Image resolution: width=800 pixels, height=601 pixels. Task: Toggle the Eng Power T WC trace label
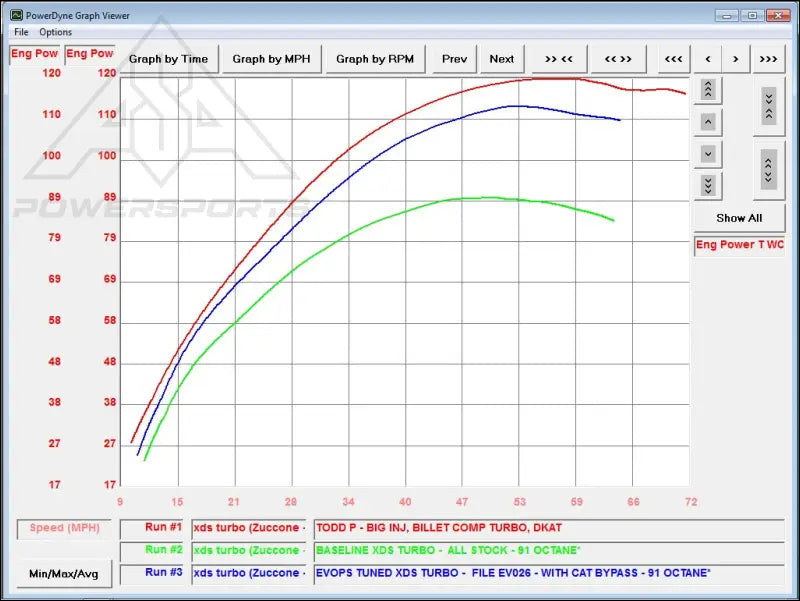click(x=739, y=245)
